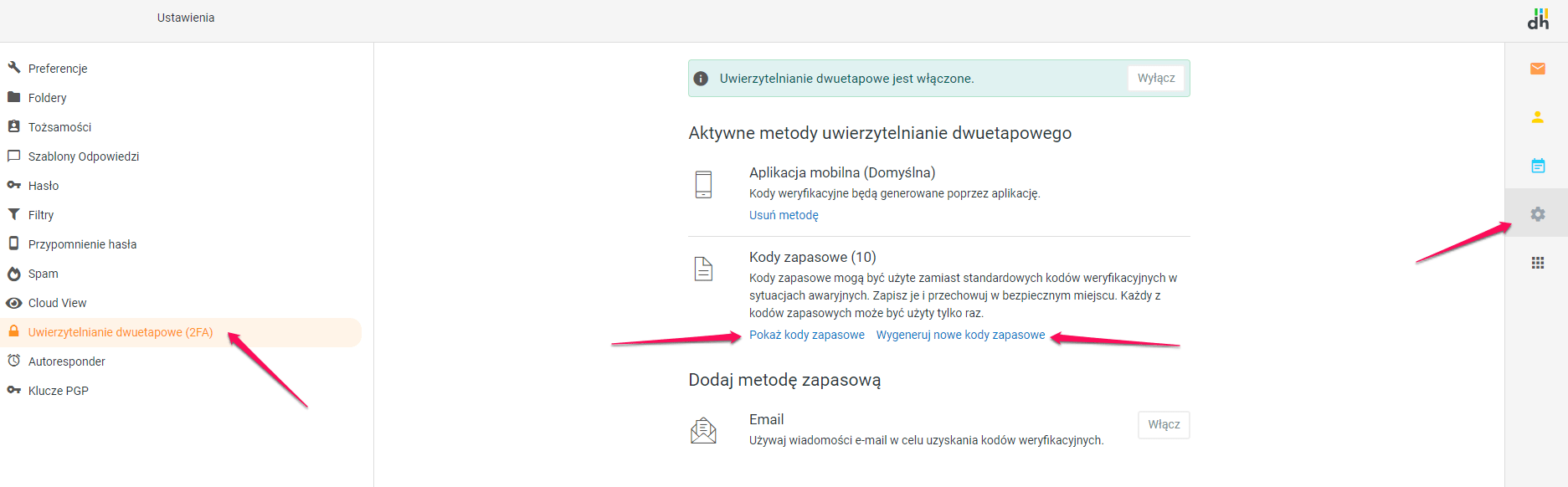Click the wrench icon beside Preferencje
The height and width of the screenshot is (487, 1568).
(x=13, y=67)
